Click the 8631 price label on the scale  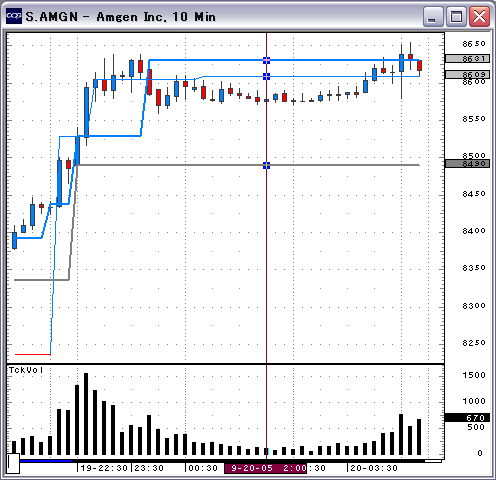tap(467, 59)
